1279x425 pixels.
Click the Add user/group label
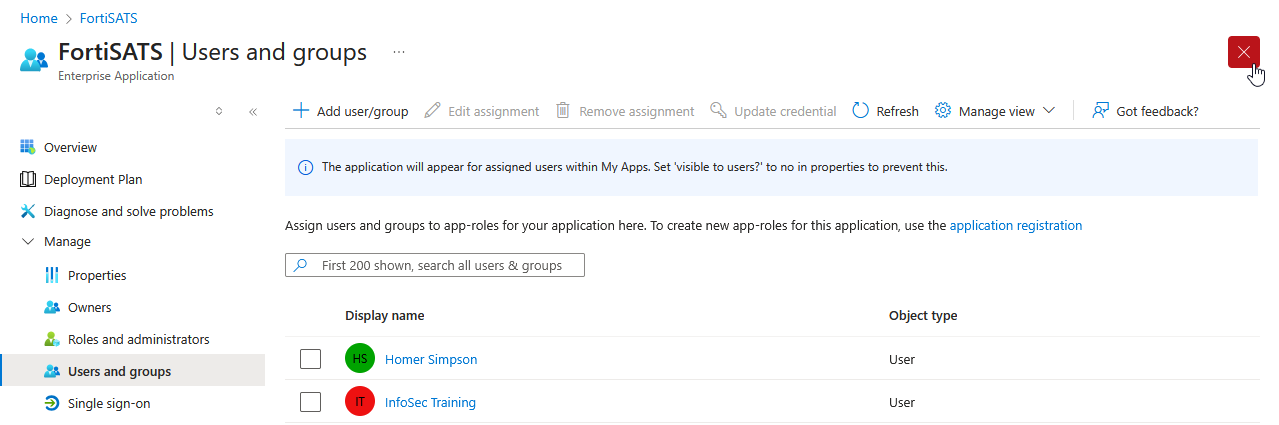click(362, 111)
